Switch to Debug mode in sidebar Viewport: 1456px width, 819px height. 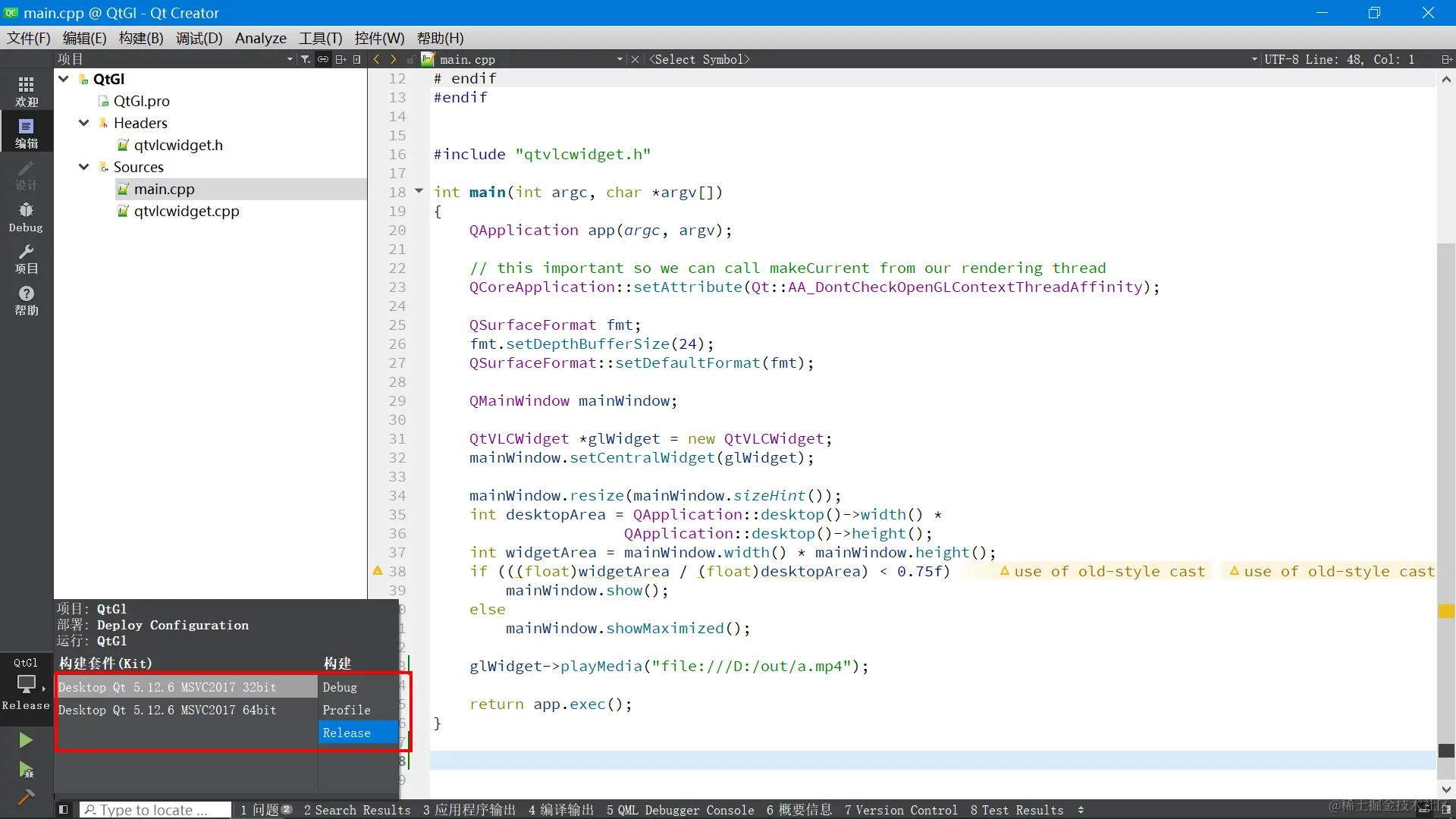pyautogui.click(x=26, y=216)
